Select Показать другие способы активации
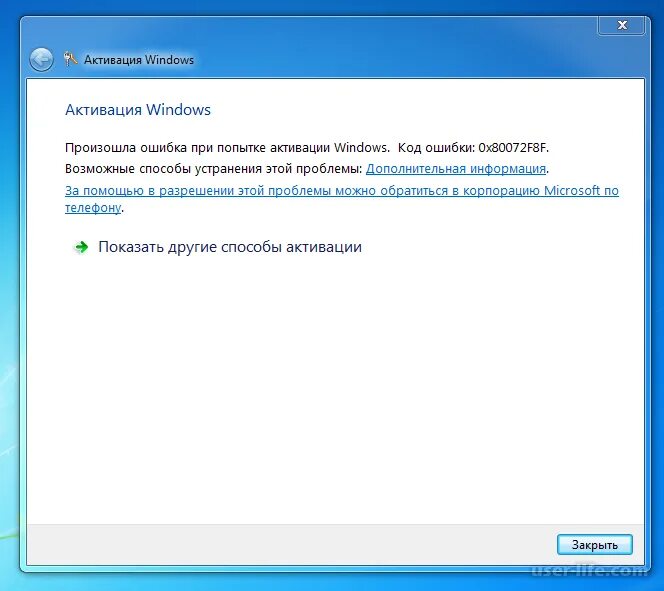The image size is (664, 591). click(230, 247)
